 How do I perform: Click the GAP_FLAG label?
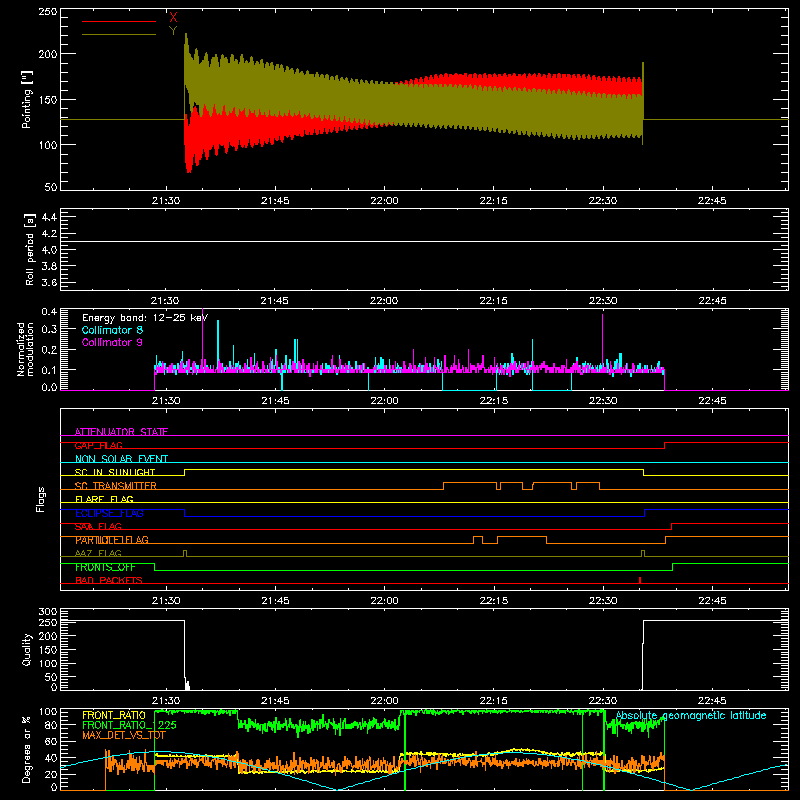click(x=98, y=445)
